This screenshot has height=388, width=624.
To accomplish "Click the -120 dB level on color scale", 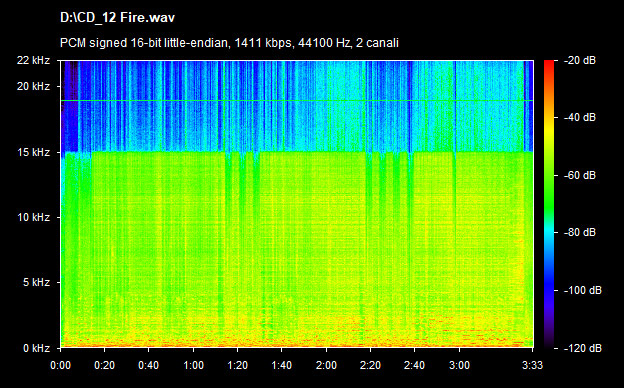I will (583, 348).
